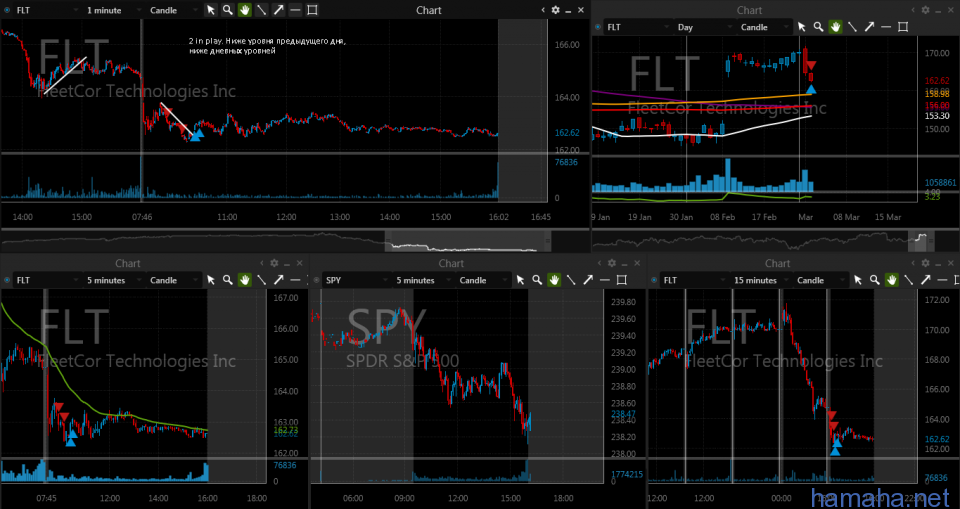Open the 'Day' interval dropdown

pyautogui.click(x=703, y=28)
